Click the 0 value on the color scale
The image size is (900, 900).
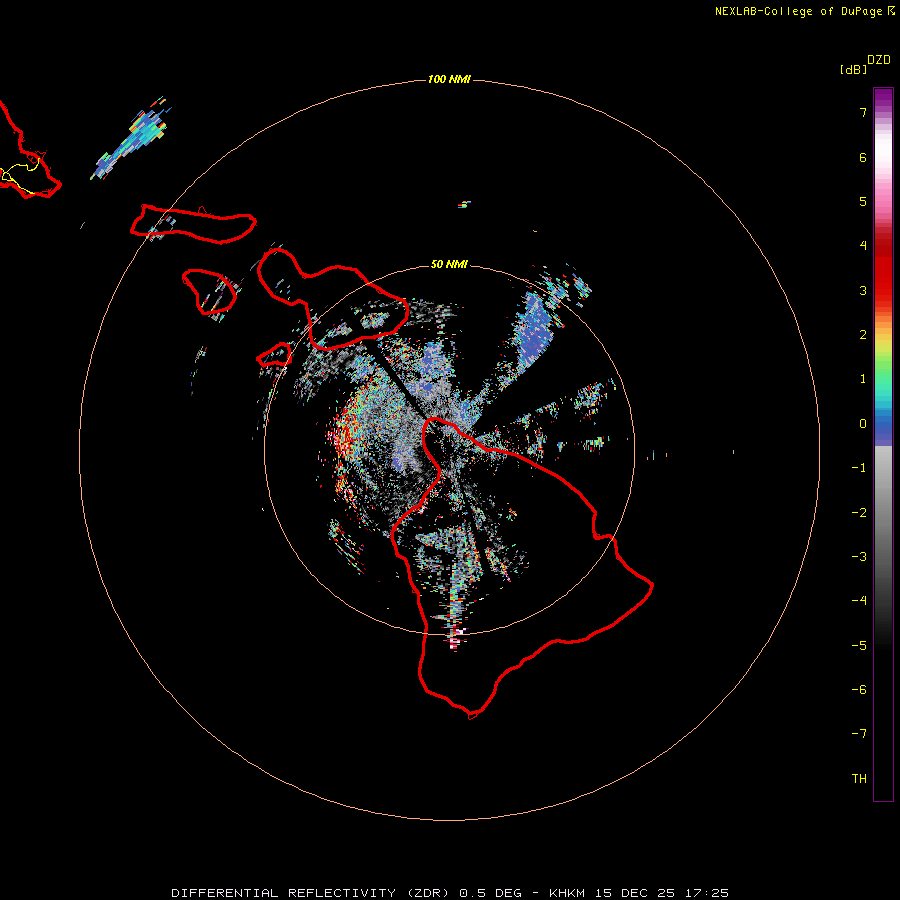click(863, 424)
